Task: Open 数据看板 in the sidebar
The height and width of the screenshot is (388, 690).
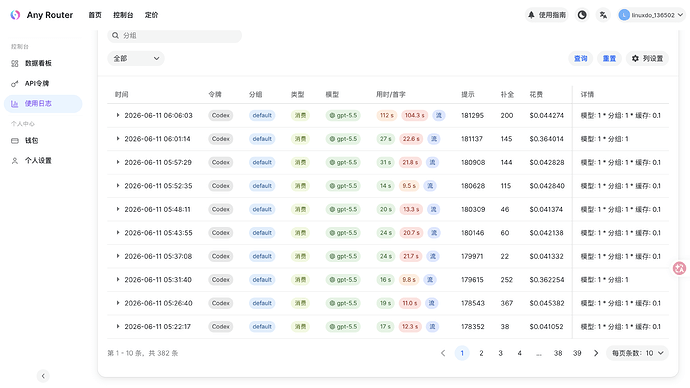Action: (x=43, y=63)
